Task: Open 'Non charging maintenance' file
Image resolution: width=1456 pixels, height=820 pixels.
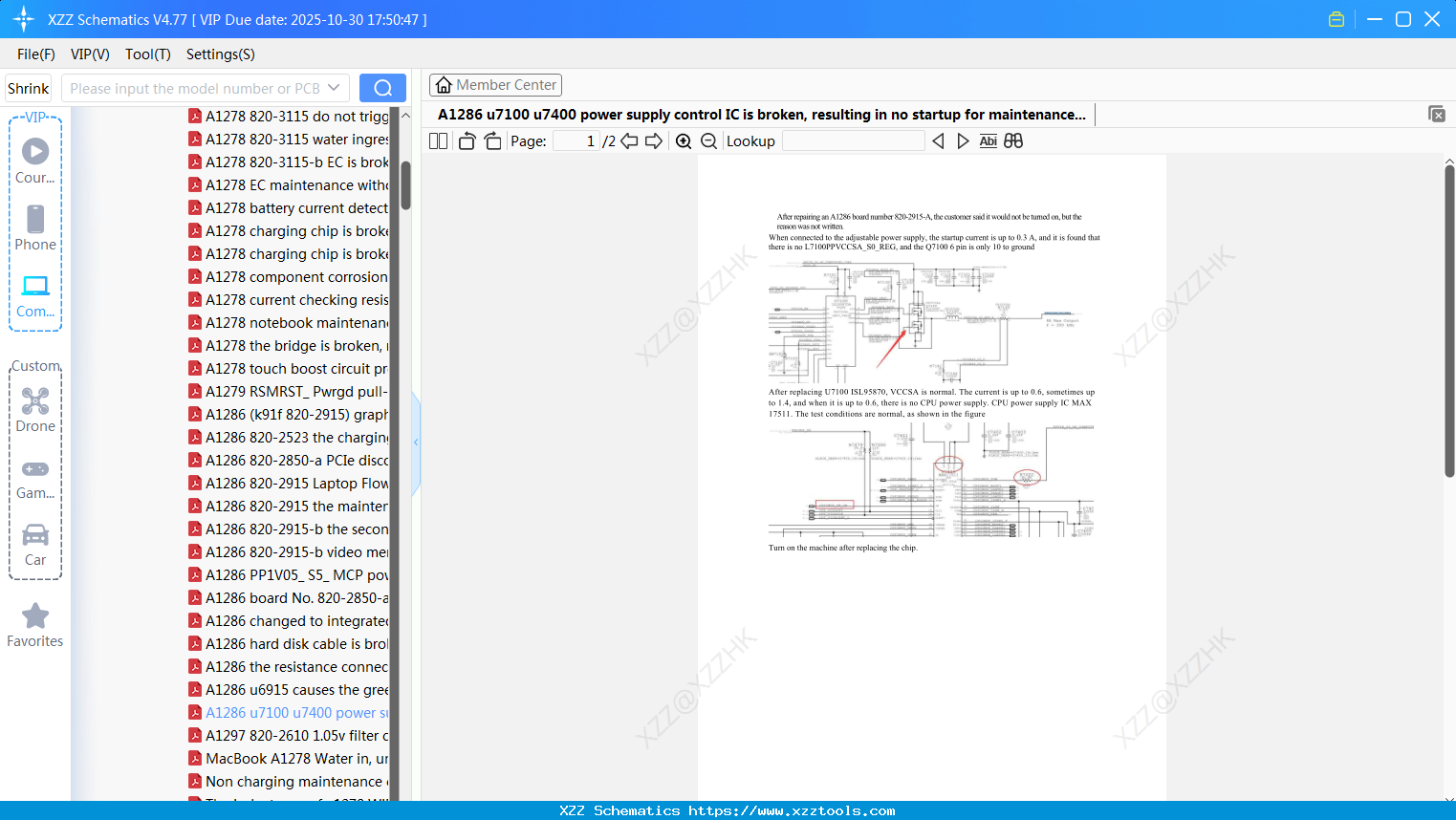Action: click(288, 781)
